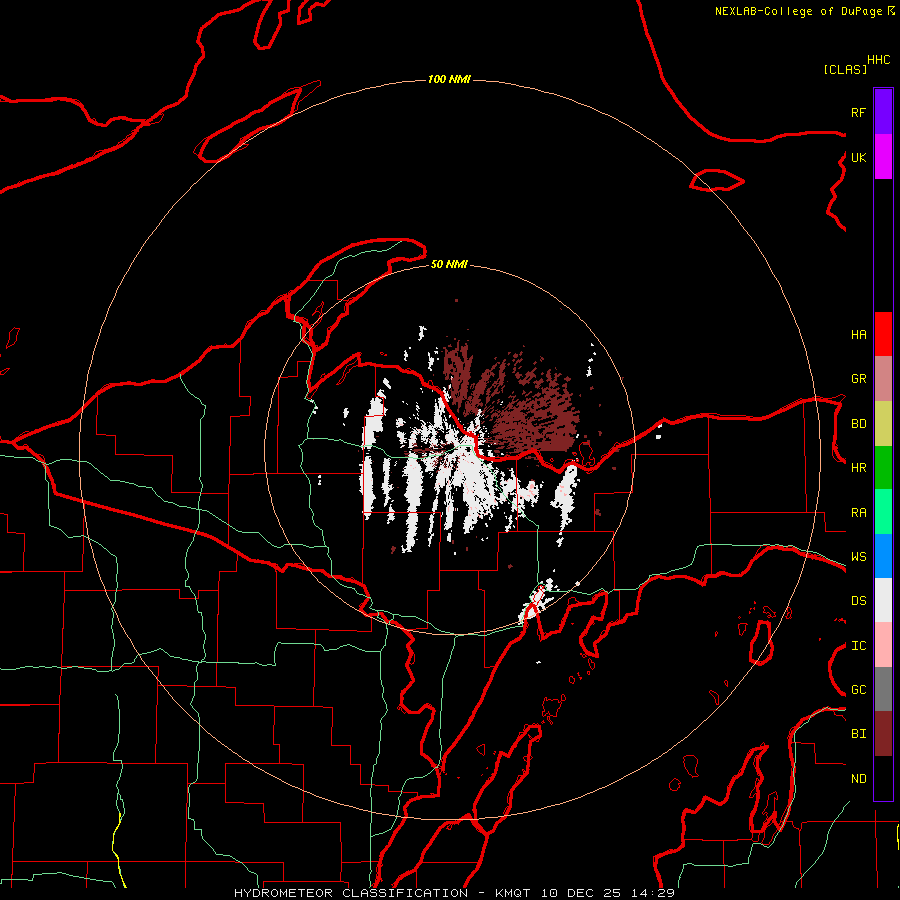Click the "WS" legend label
This screenshot has width=900, height=900.
(858, 557)
